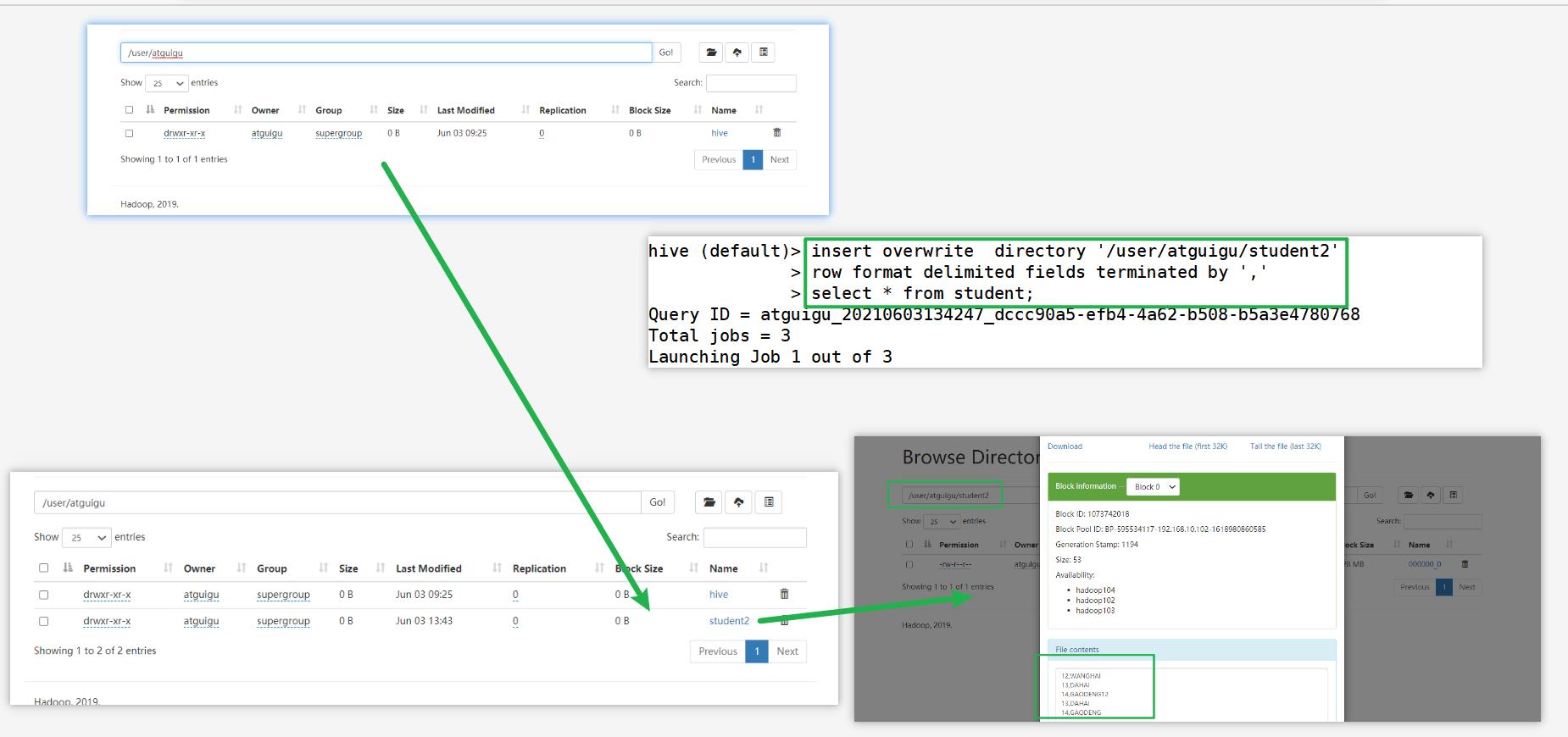This screenshot has height=737, width=1568.
Task: Click the cut/paste clipboard icon in the single-entry hive listing
Action: (x=764, y=53)
